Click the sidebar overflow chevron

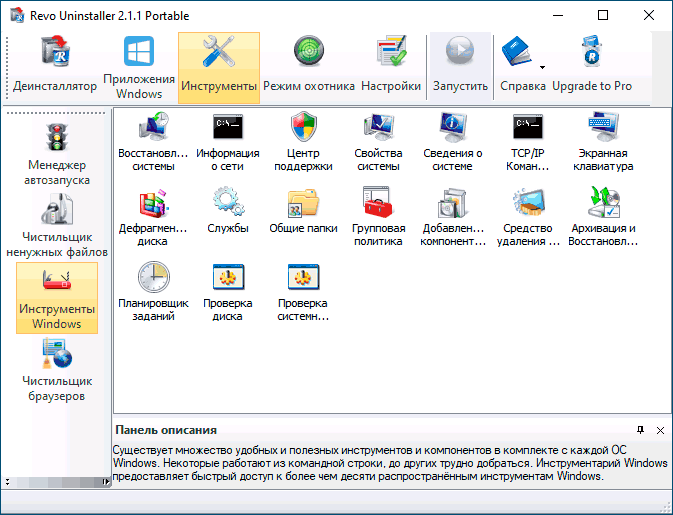point(7,482)
